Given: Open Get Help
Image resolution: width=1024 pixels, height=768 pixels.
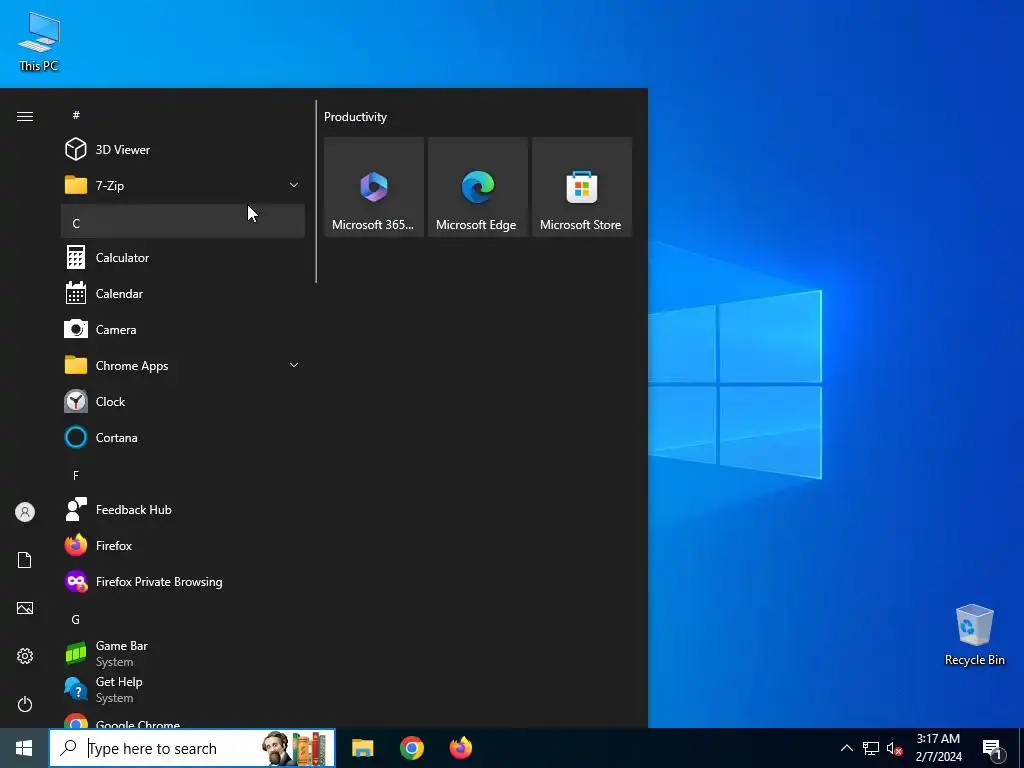Looking at the screenshot, I should click(x=183, y=689).
